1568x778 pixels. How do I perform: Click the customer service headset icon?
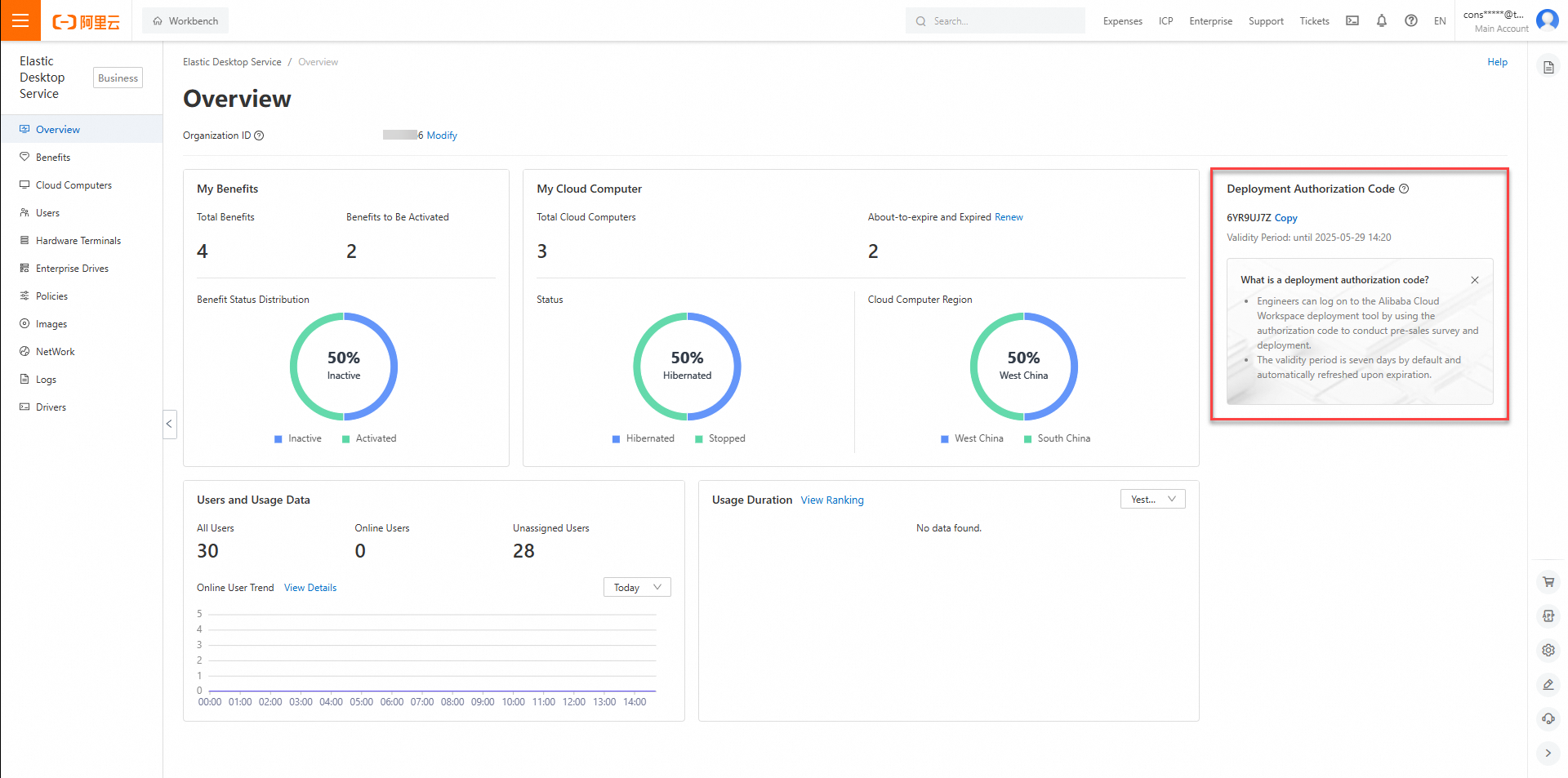pos(1548,719)
